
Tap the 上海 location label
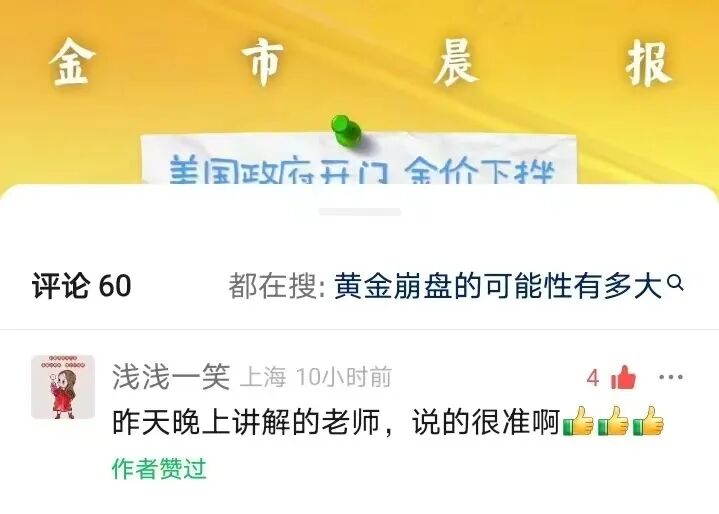[263, 377]
